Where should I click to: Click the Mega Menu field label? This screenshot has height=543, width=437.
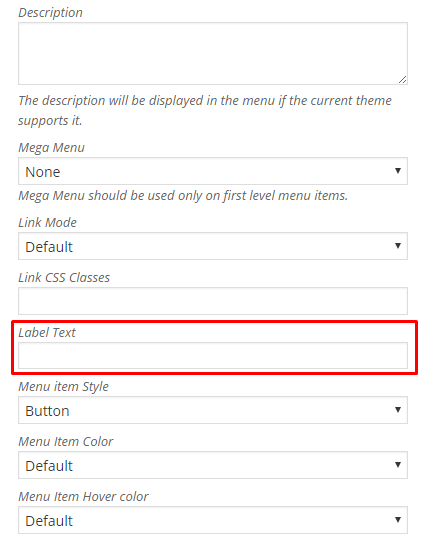coord(52,148)
